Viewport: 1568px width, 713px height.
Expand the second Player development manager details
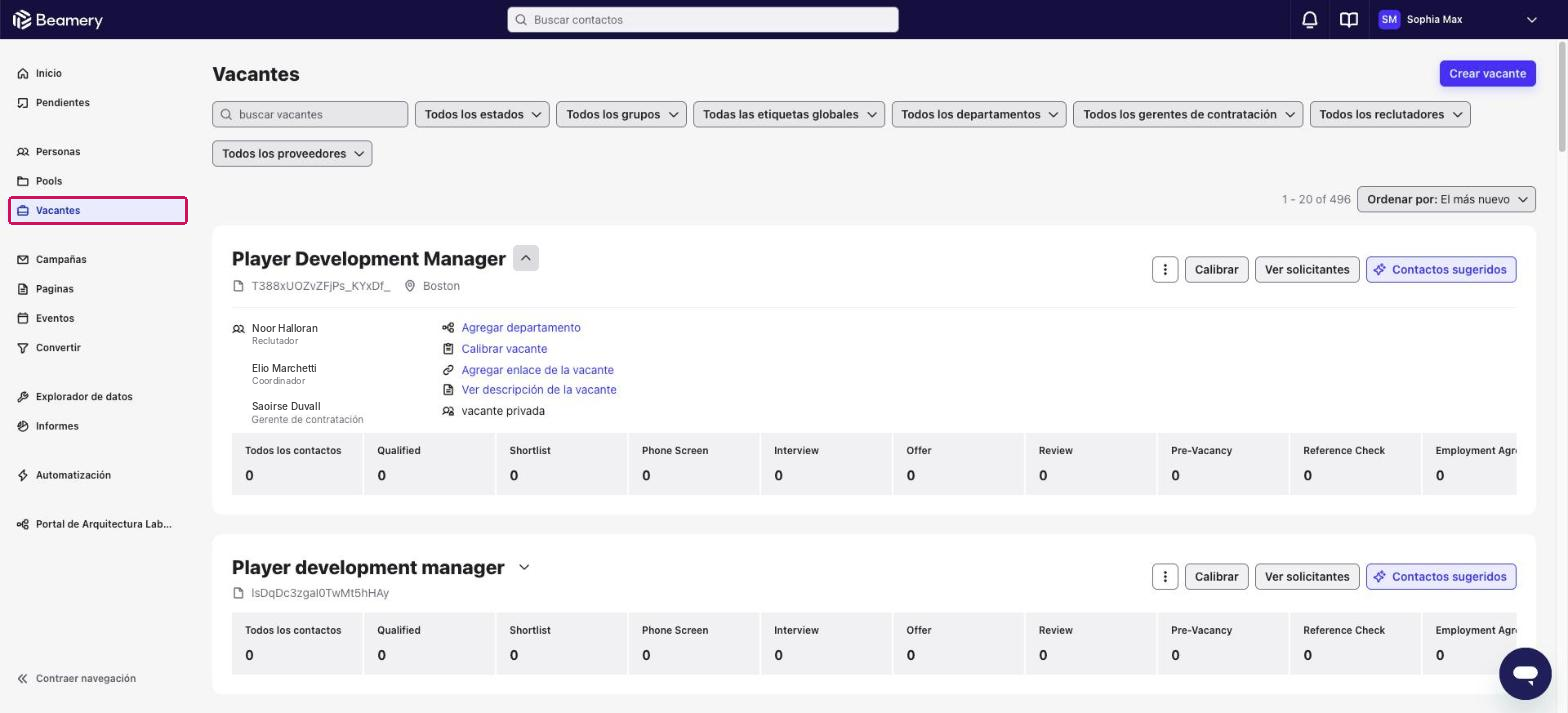click(x=524, y=567)
